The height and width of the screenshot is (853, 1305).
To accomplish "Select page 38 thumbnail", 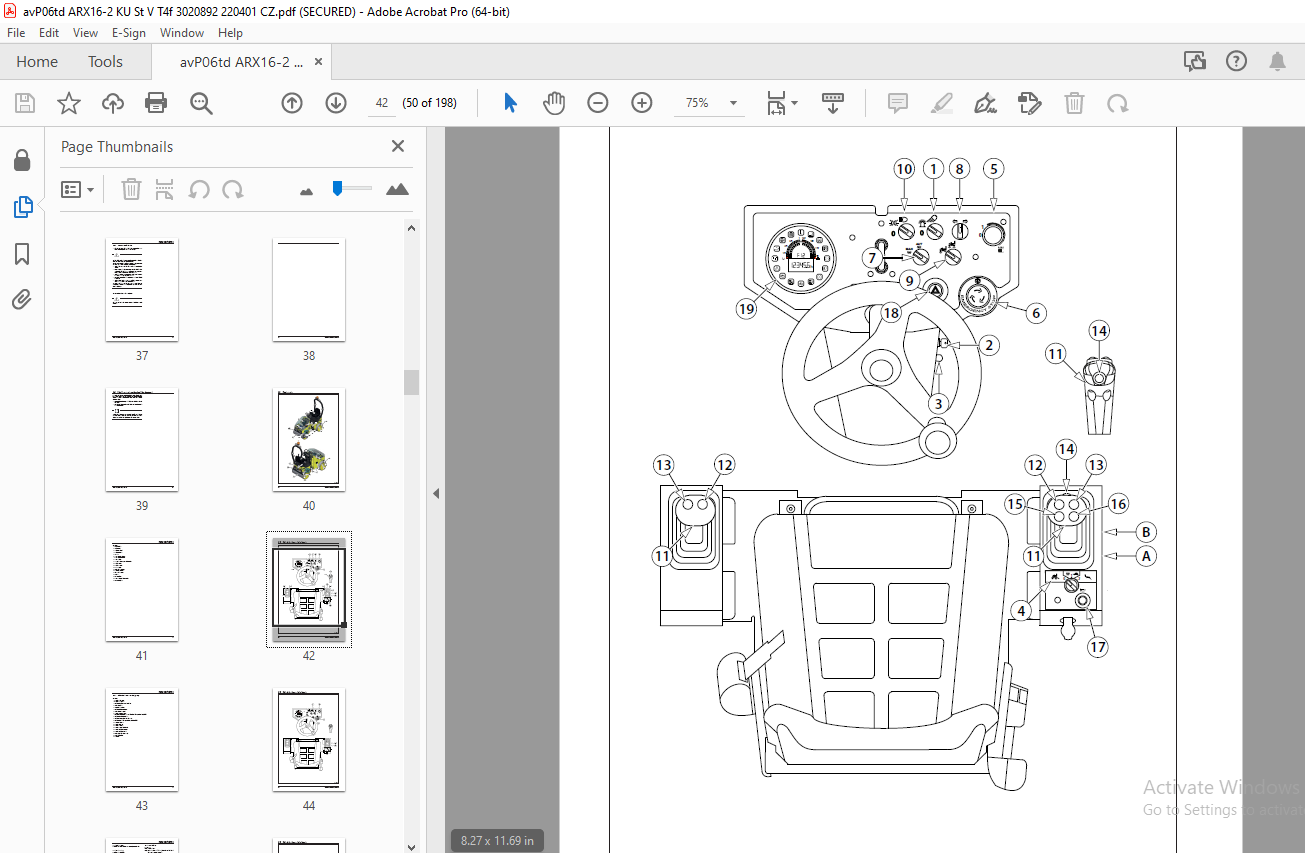I will 309,290.
